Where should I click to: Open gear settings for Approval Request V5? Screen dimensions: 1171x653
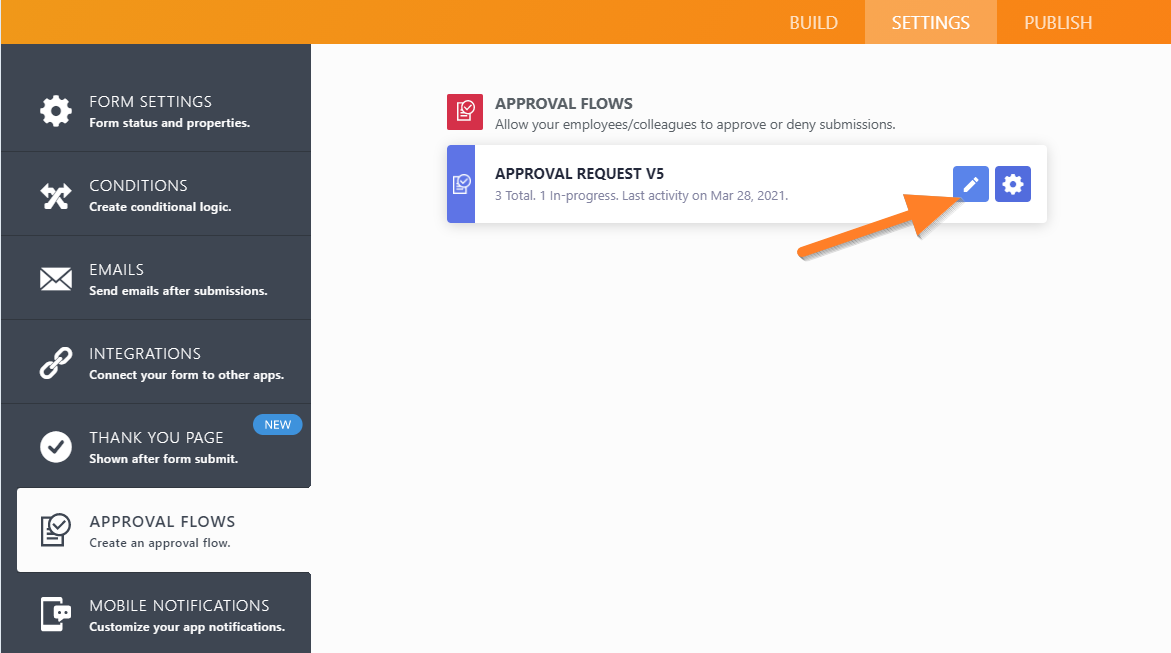pyautogui.click(x=1013, y=184)
